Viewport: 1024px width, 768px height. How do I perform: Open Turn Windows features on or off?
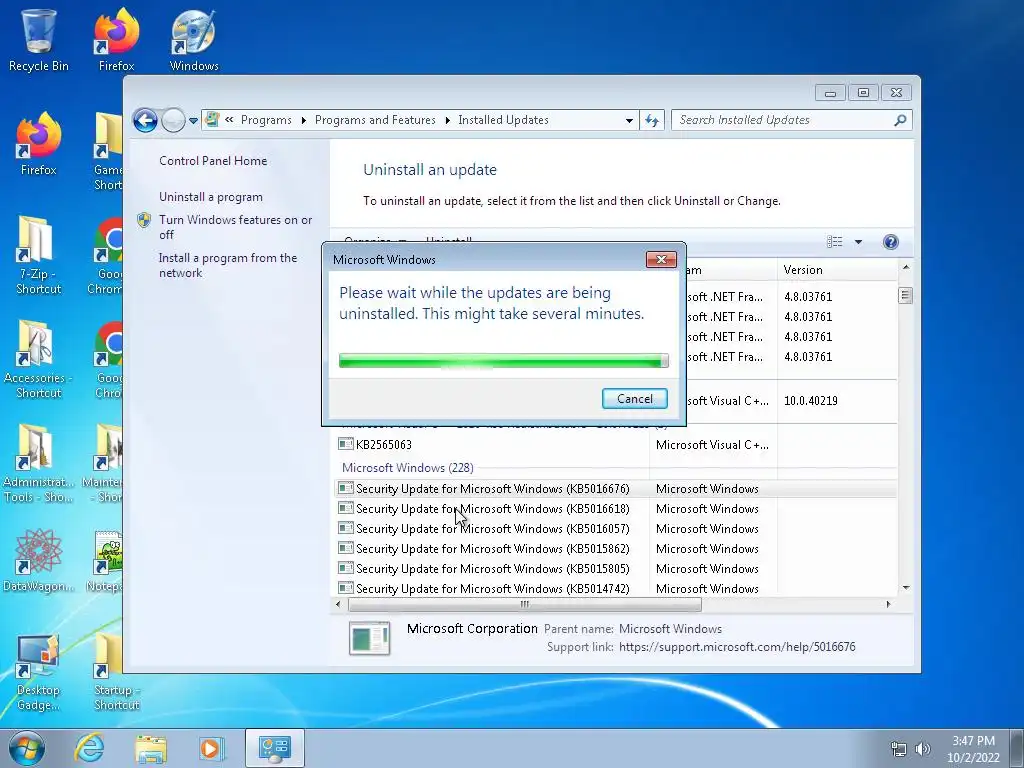235,227
